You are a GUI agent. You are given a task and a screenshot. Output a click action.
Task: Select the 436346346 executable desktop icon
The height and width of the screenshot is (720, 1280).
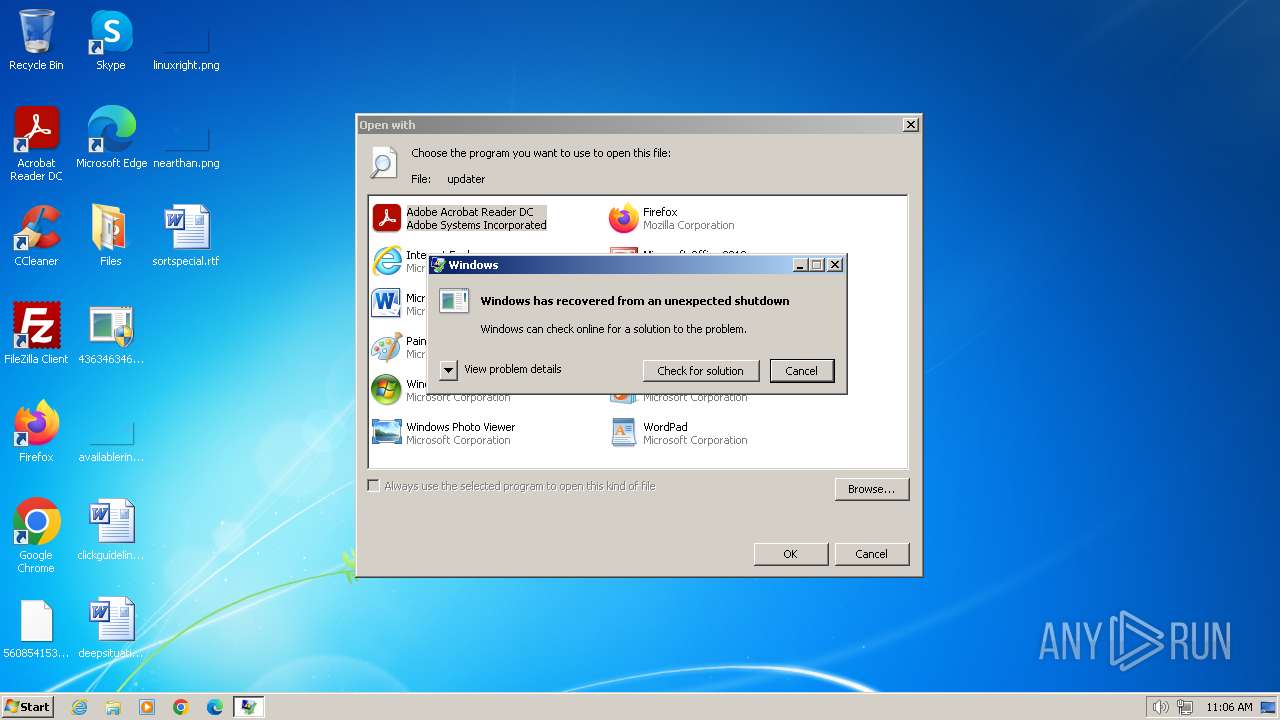[x=110, y=334]
